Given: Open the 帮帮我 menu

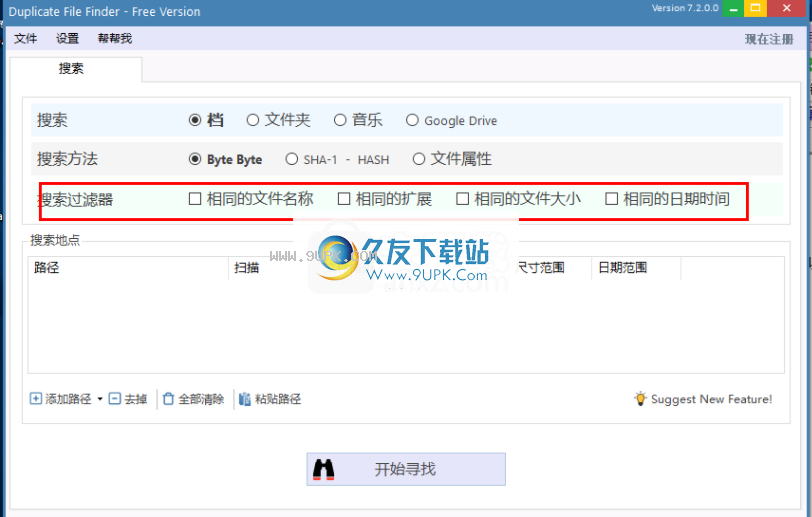Looking at the screenshot, I should point(115,38).
